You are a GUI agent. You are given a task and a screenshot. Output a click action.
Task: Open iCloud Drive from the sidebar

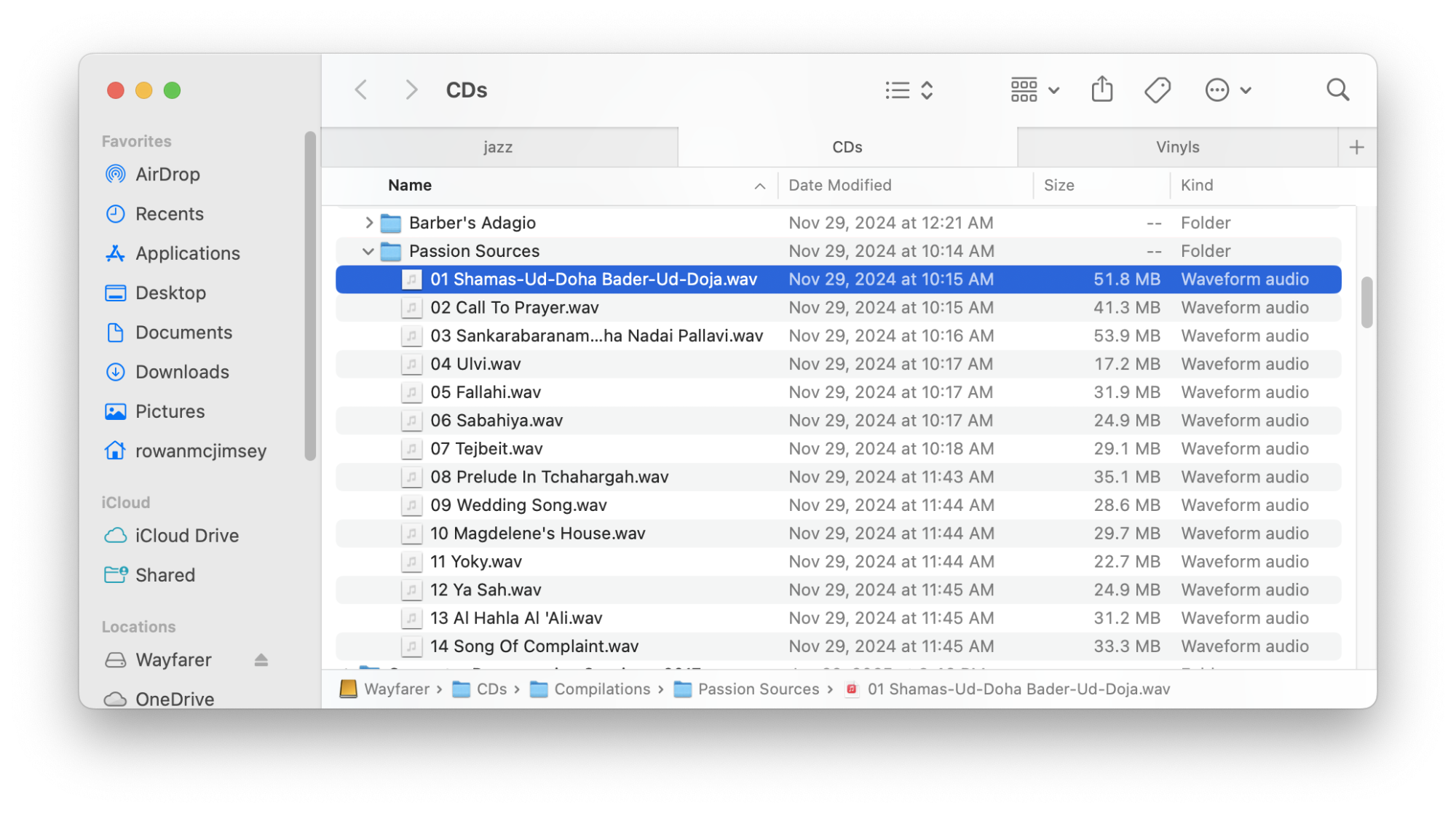tap(186, 535)
